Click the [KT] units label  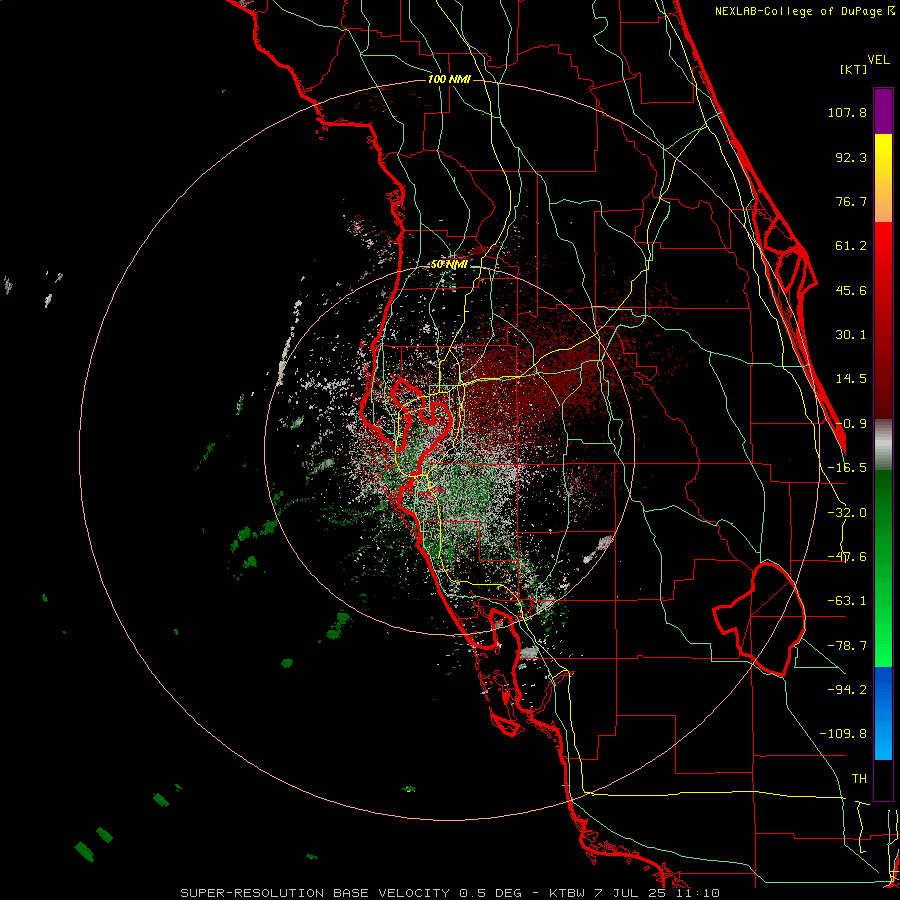pyautogui.click(x=854, y=69)
